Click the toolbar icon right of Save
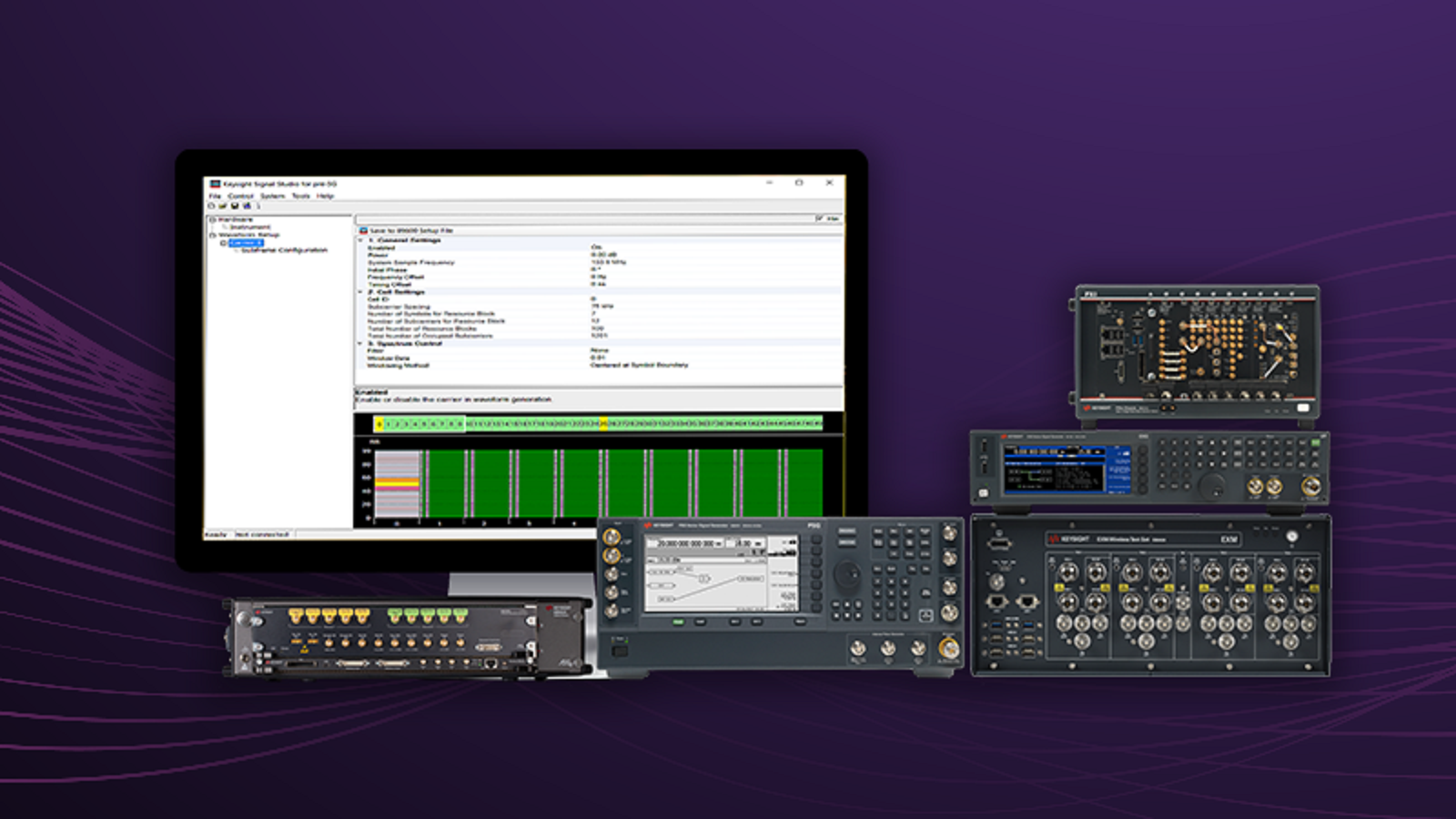This screenshot has width=1456, height=819. point(246,206)
